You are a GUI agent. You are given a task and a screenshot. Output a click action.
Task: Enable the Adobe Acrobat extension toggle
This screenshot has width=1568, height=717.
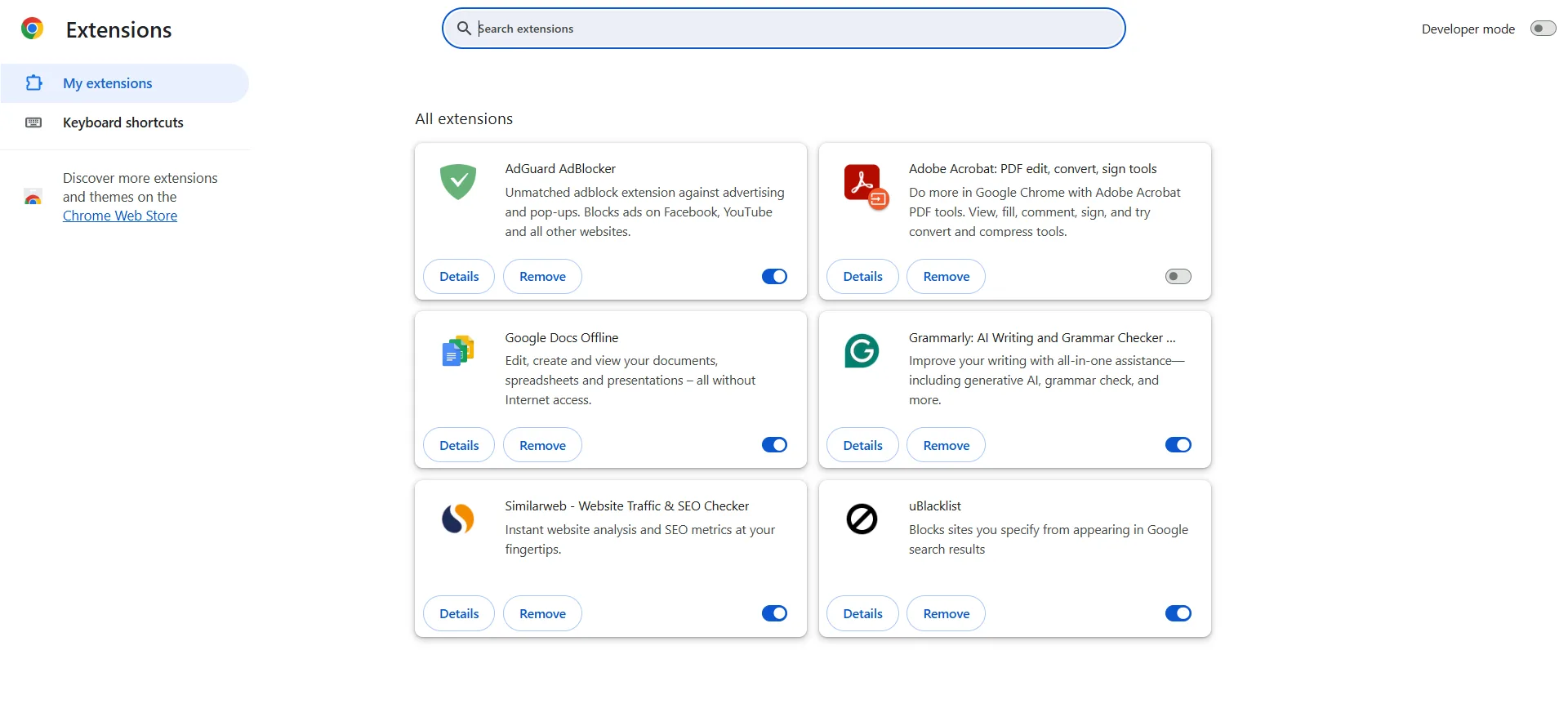point(1178,277)
